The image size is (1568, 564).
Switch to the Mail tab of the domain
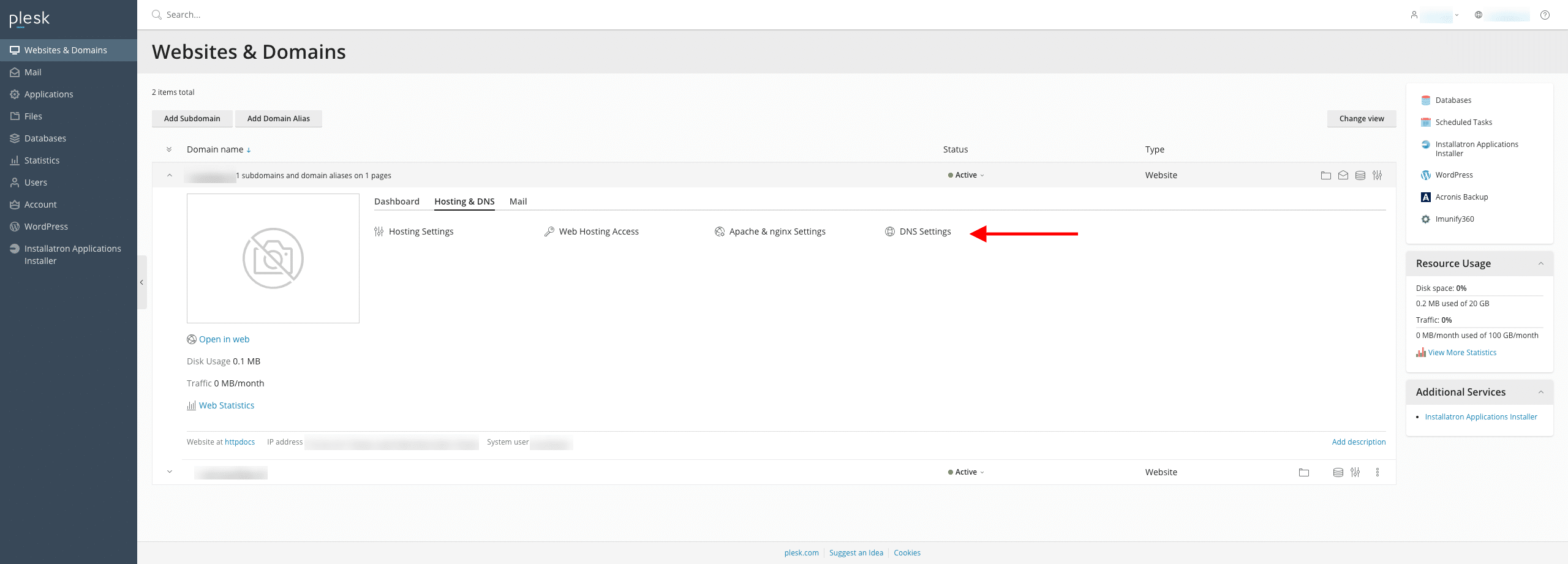click(518, 201)
